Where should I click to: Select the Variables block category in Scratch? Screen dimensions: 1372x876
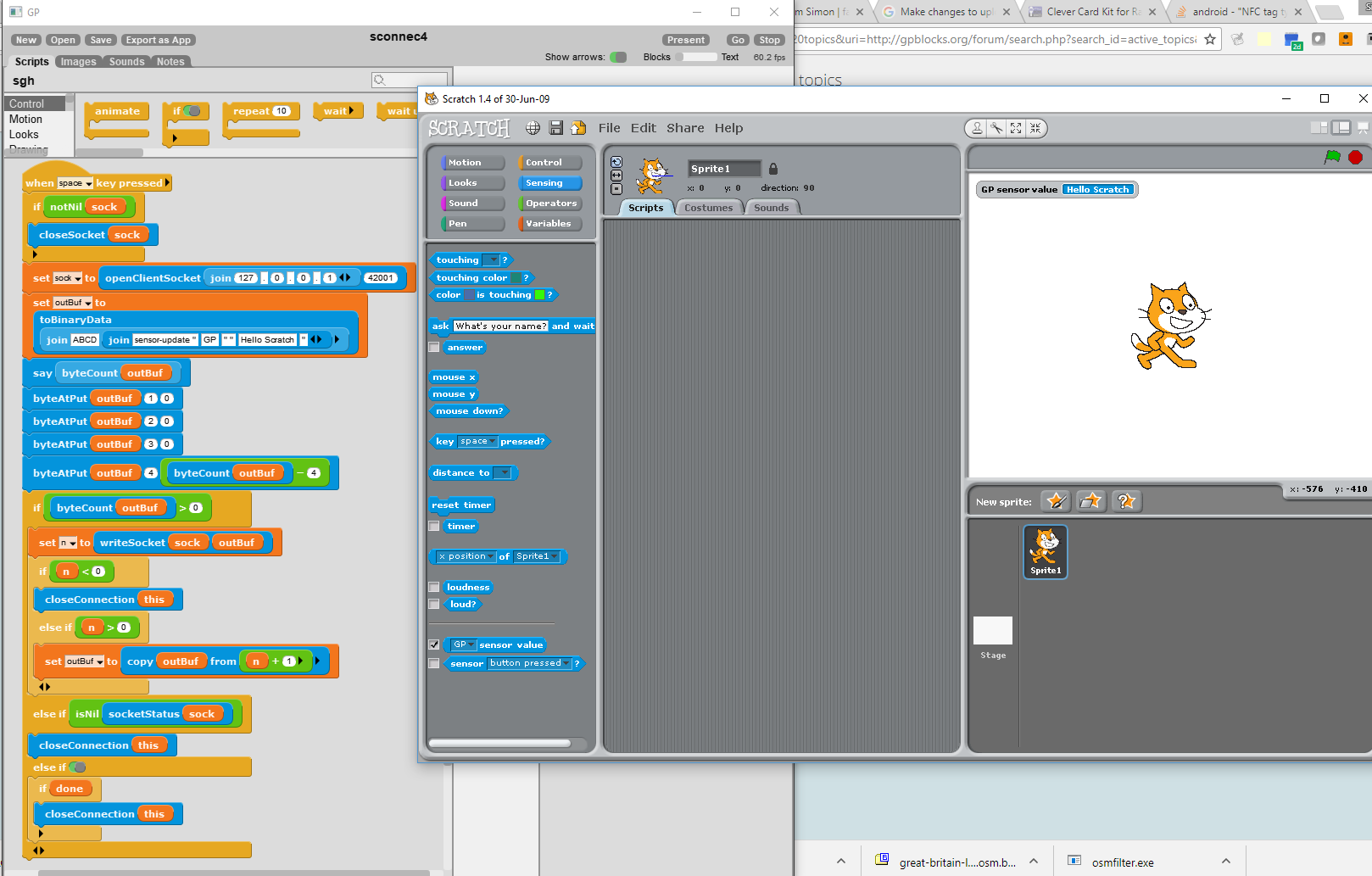click(549, 224)
